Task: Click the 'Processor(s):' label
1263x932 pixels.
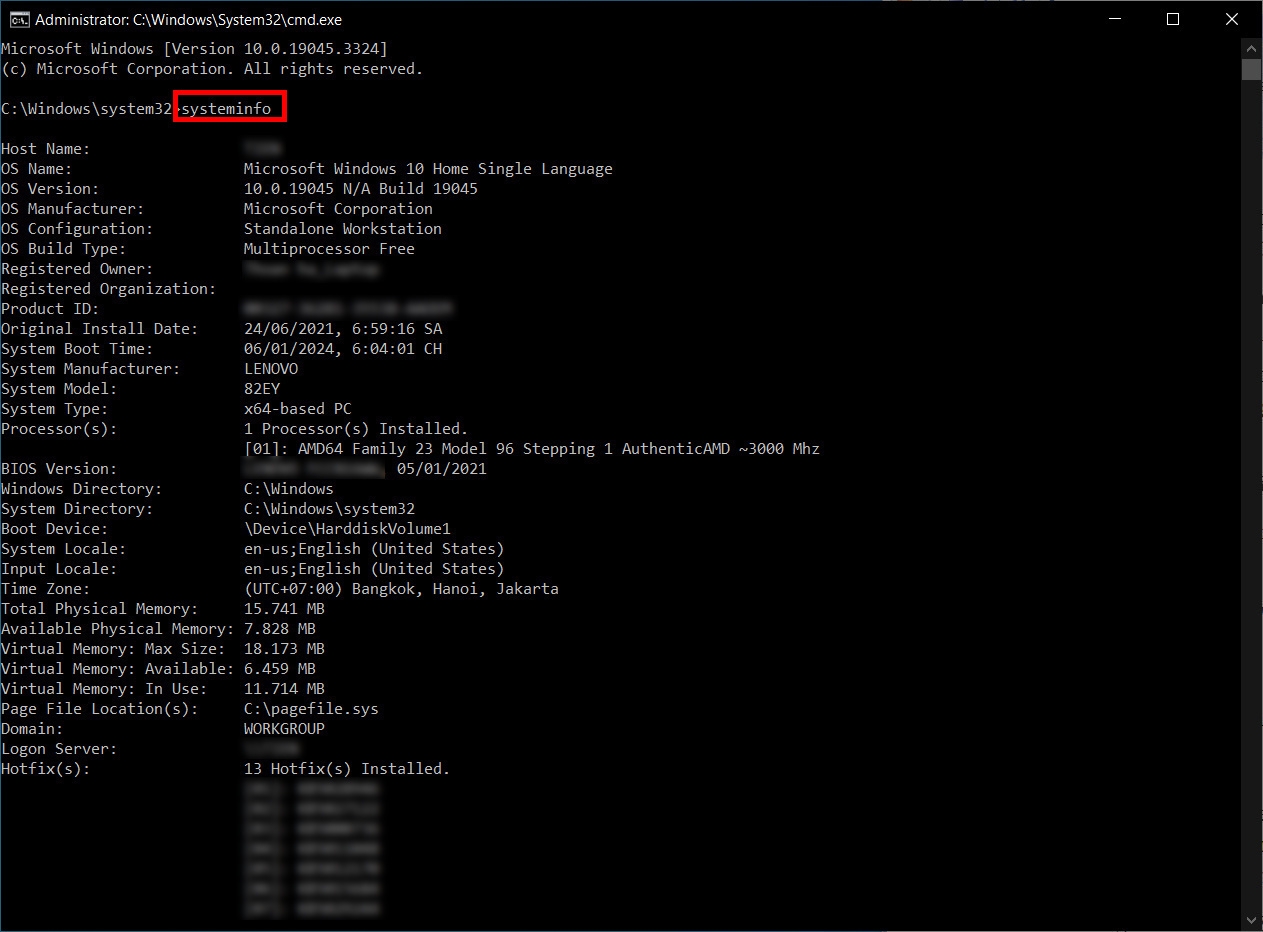Action: [59, 429]
